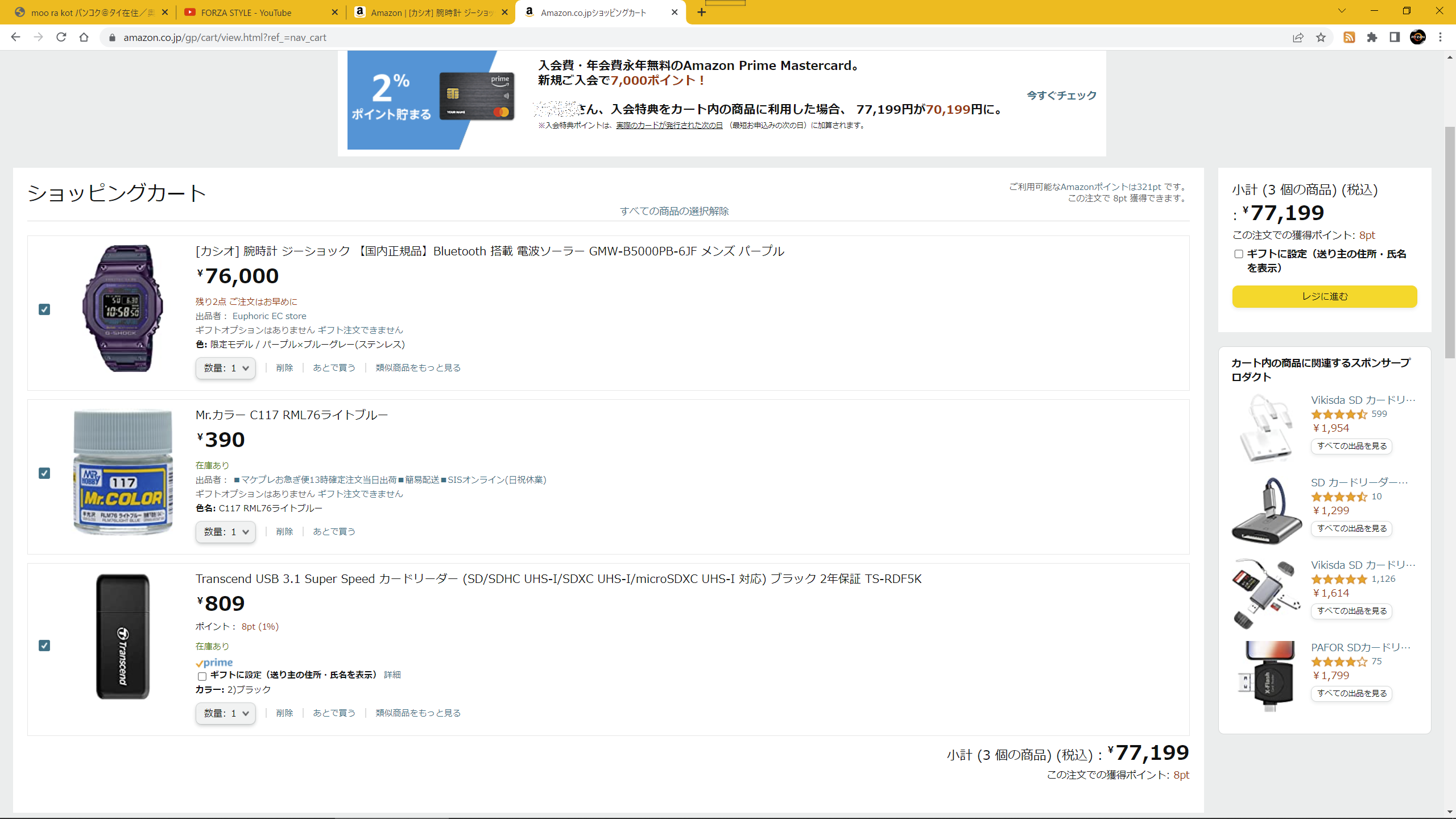Bookmark this page with the star icon

point(1321,38)
